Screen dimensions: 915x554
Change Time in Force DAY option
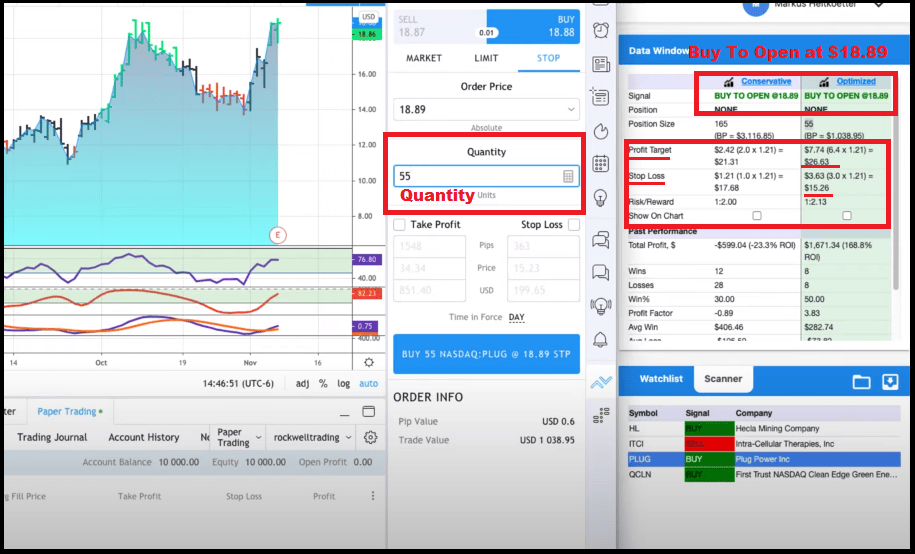[516, 317]
